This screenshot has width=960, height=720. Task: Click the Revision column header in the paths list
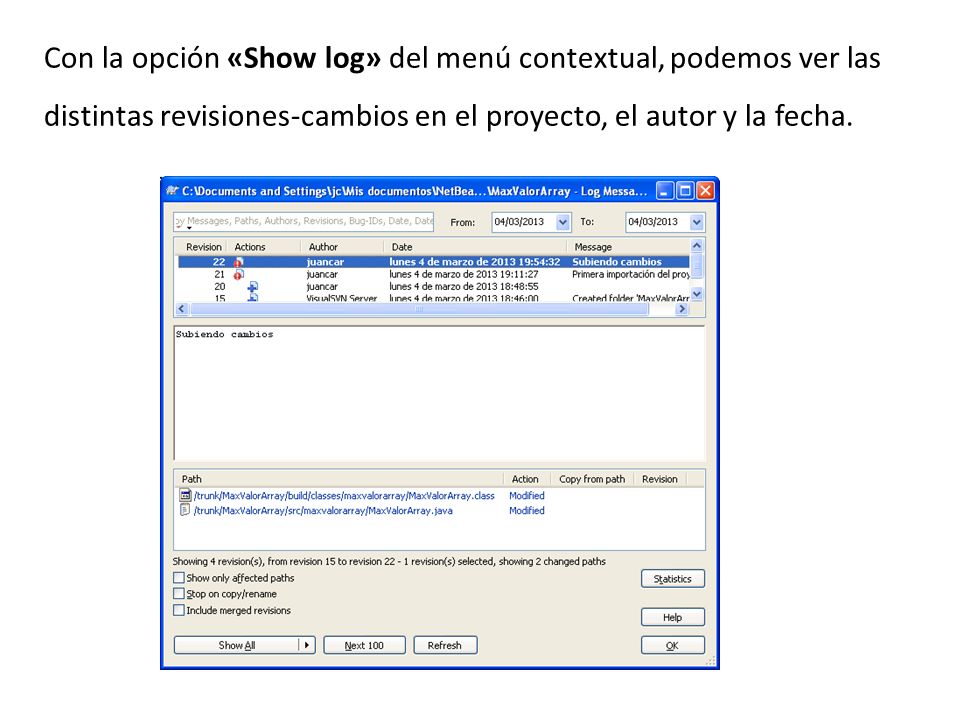point(660,479)
